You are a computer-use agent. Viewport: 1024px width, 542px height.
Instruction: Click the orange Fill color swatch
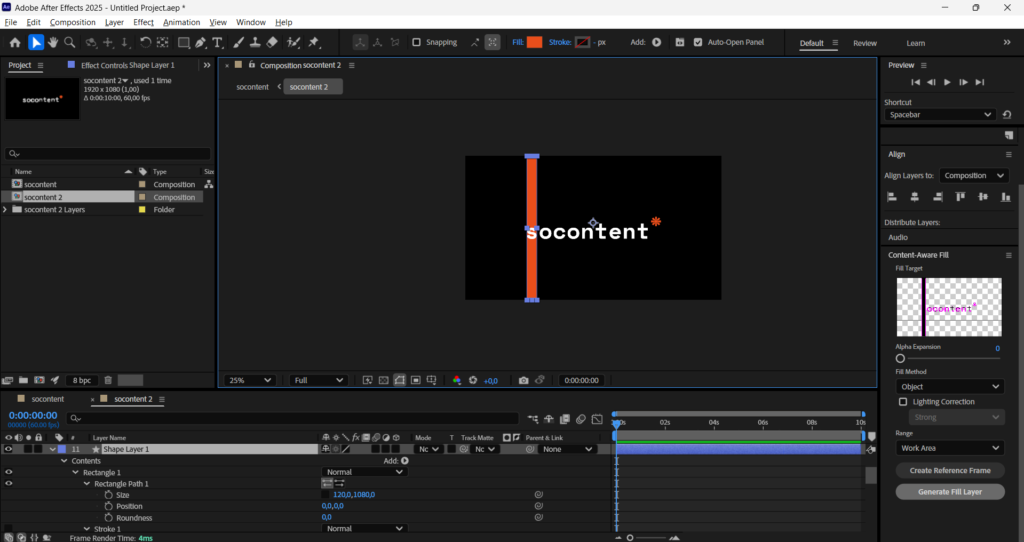click(x=534, y=42)
